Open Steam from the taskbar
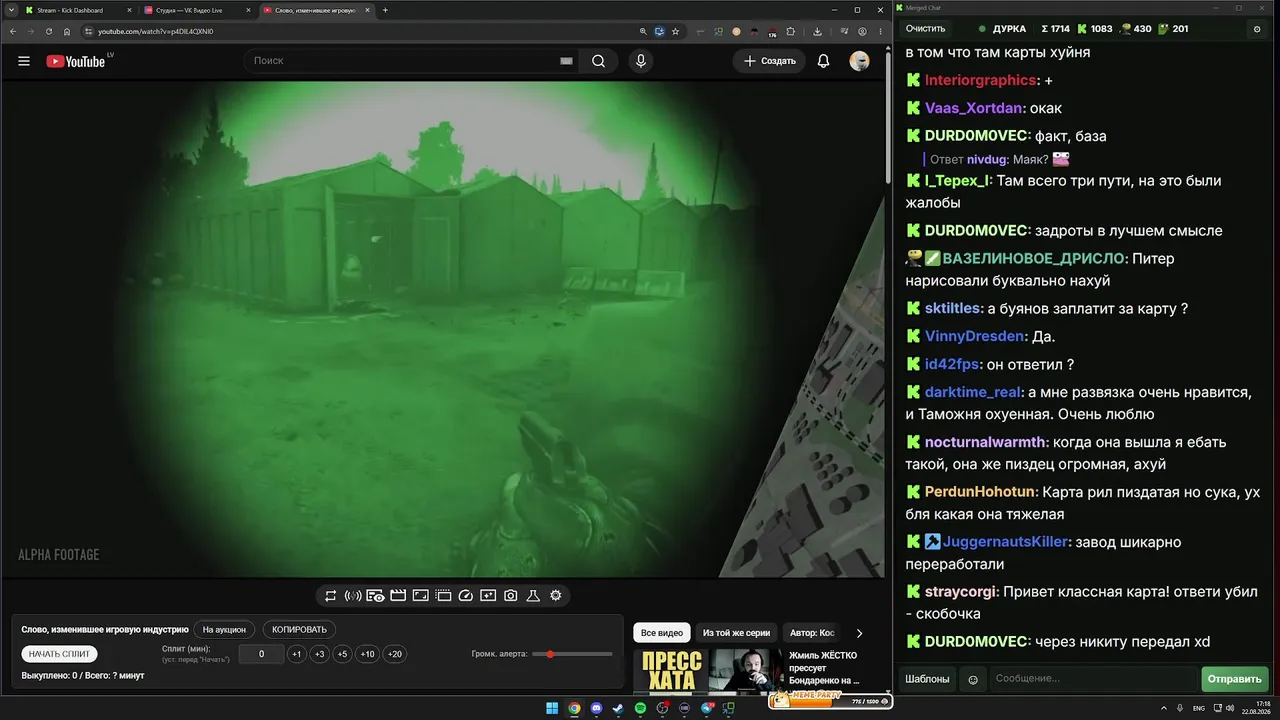Viewport: 1280px width, 720px height. (x=619, y=709)
